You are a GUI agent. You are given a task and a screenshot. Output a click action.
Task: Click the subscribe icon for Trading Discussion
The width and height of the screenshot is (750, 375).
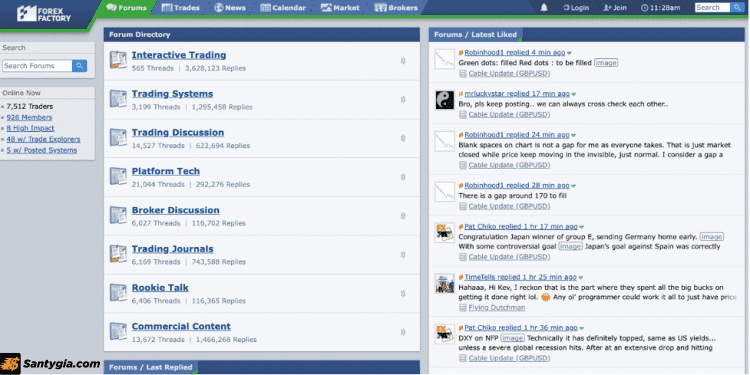click(x=403, y=138)
